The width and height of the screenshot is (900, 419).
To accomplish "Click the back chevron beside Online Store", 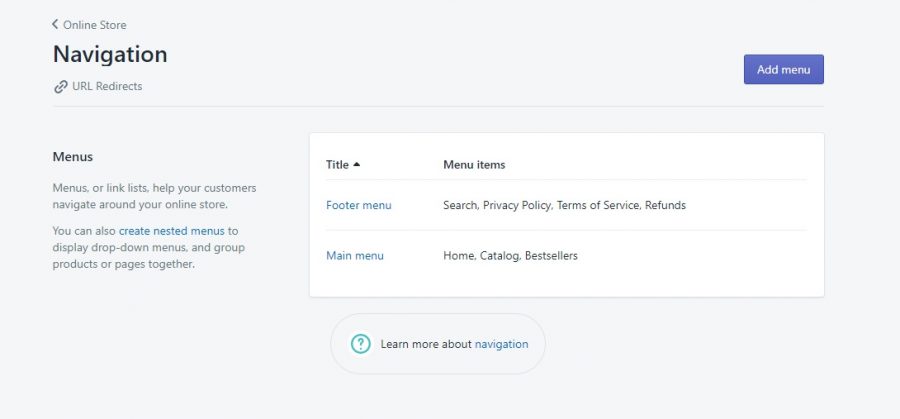I will tap(55, 24).
